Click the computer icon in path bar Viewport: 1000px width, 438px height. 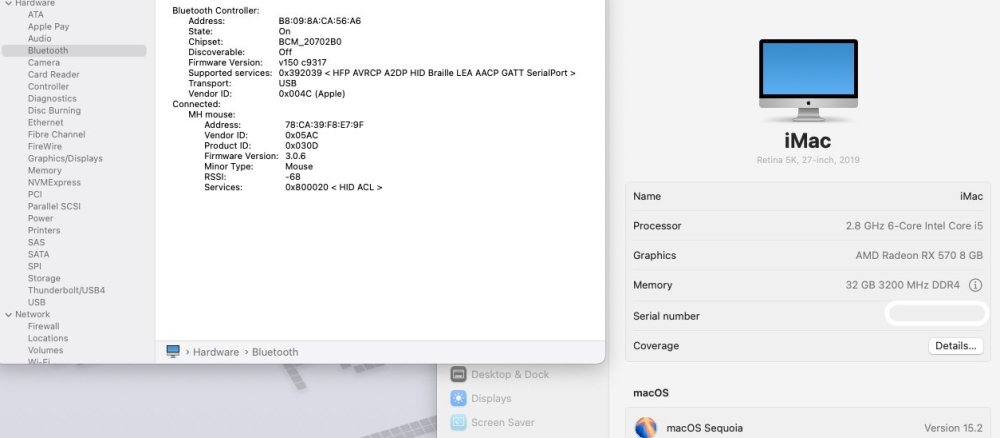click(173, 351)
